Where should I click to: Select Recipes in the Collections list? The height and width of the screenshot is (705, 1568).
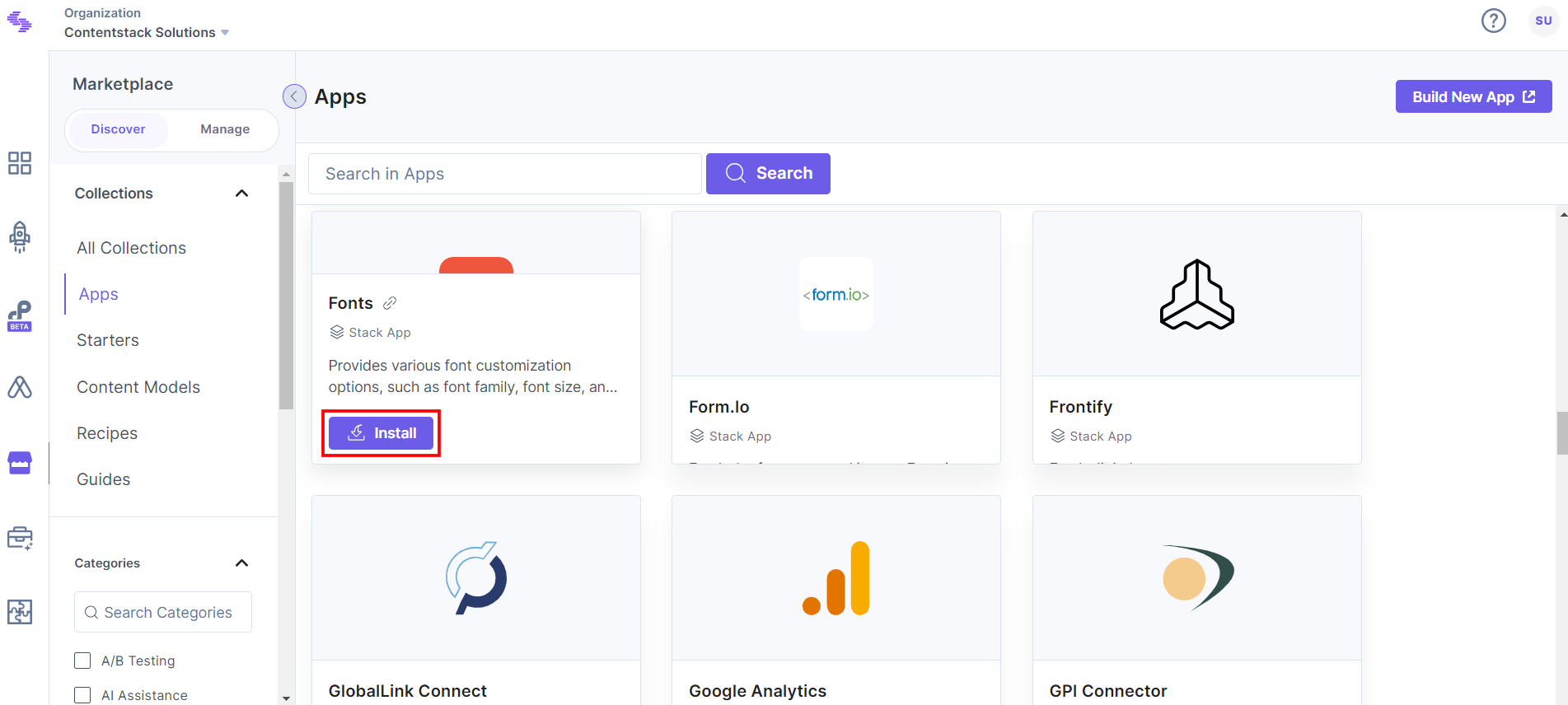click(107, 433)
